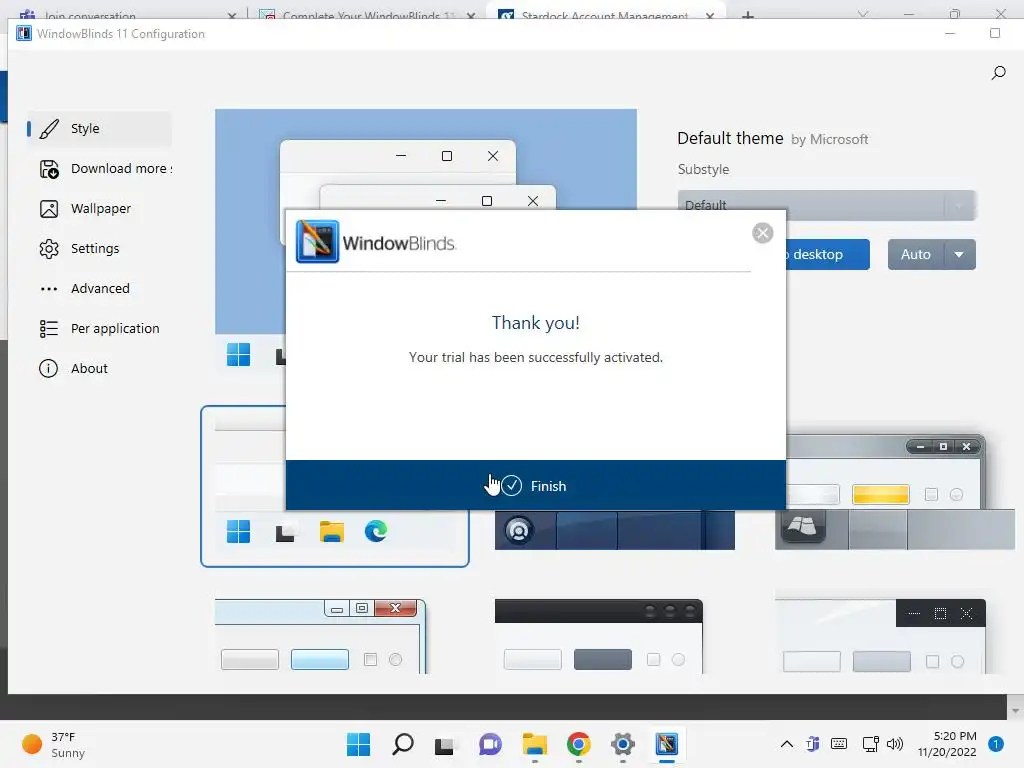Image resolution: width=1024 pixels, height=768 pixels.
Task: Close the WindowBlinds trial dialog with X
Action: (x=762, y=233)
